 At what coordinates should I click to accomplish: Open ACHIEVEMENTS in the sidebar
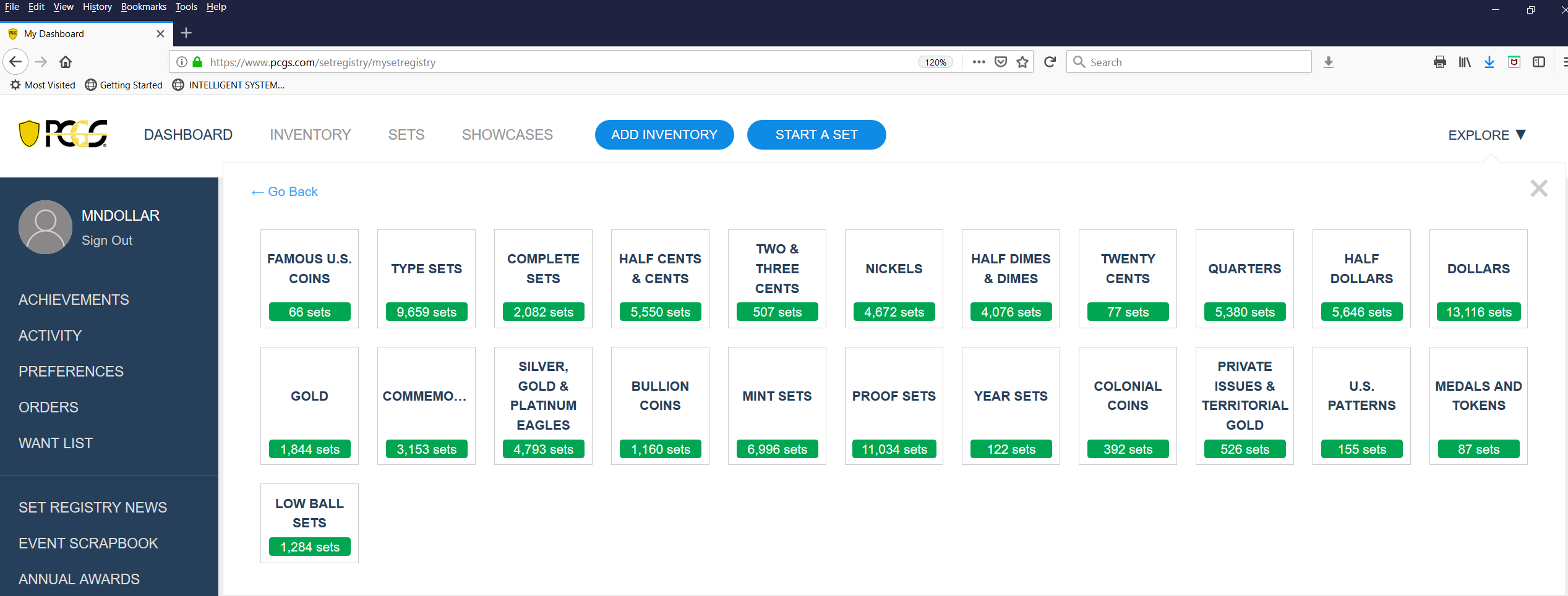74,300
